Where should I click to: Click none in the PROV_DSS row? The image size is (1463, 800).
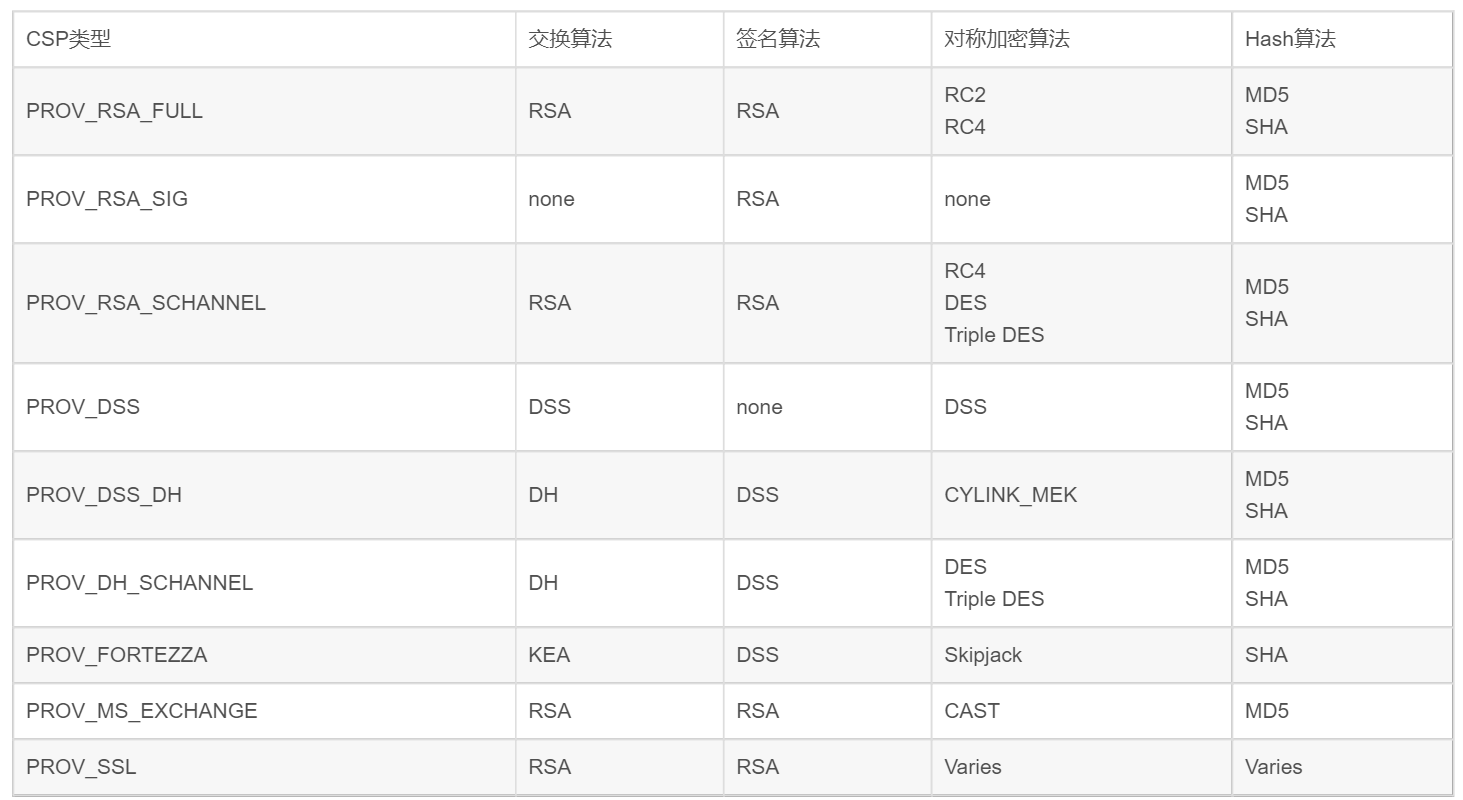click(x=759, y=407)
